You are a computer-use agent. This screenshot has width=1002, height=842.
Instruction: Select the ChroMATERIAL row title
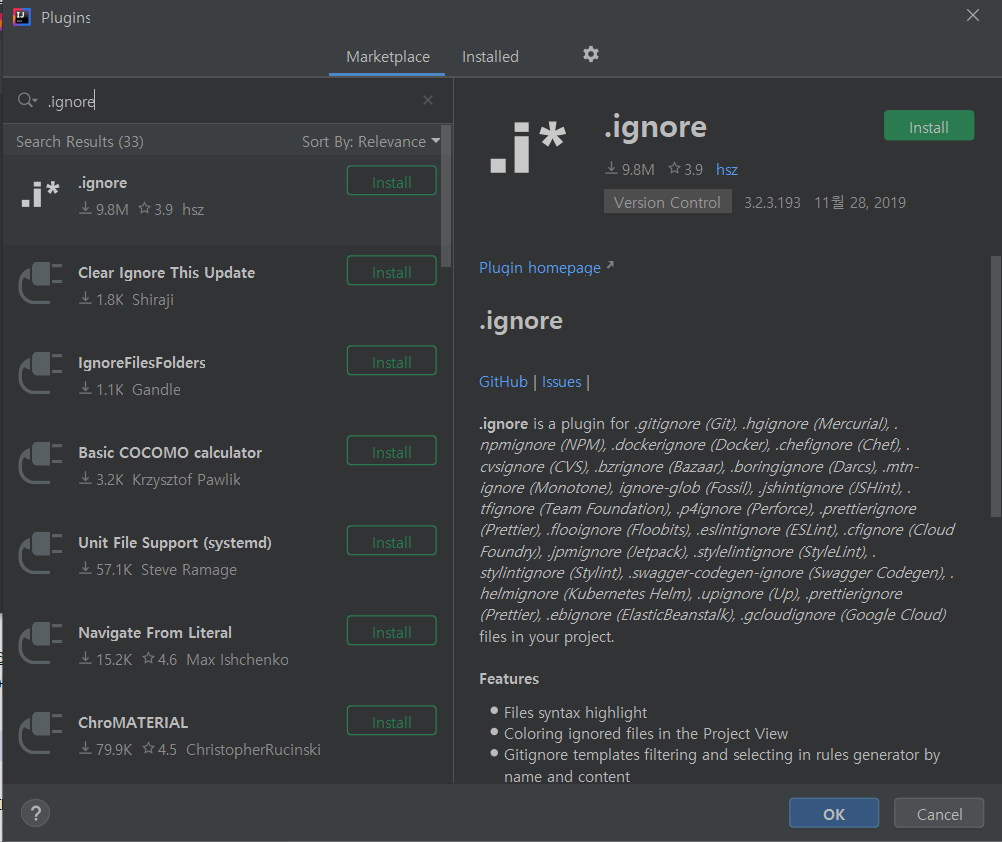pyautogui.click(x=133, y=723)
